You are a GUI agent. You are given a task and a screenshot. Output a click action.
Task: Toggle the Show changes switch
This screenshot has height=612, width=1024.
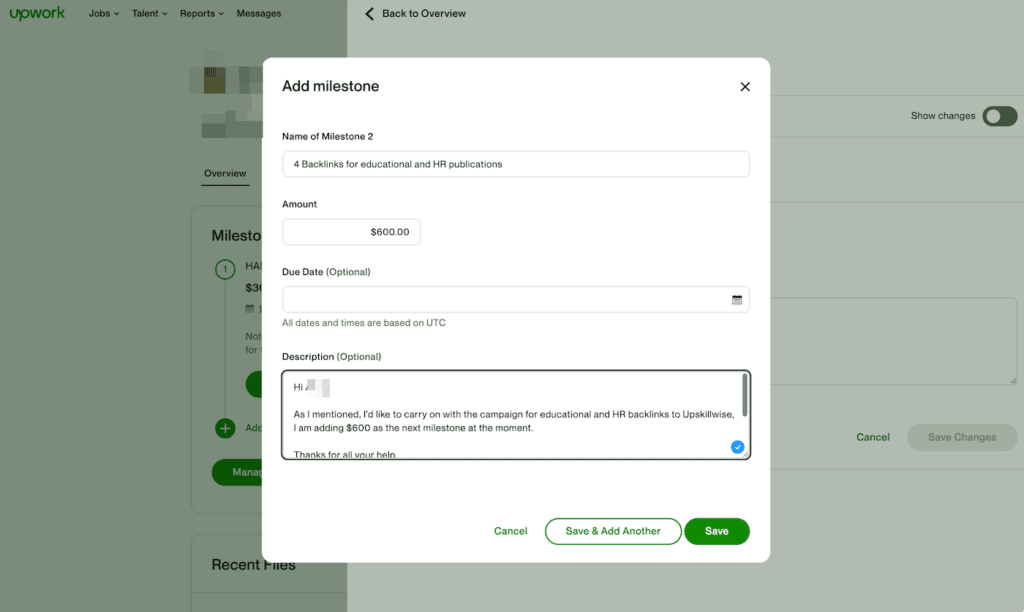point(999,116)
